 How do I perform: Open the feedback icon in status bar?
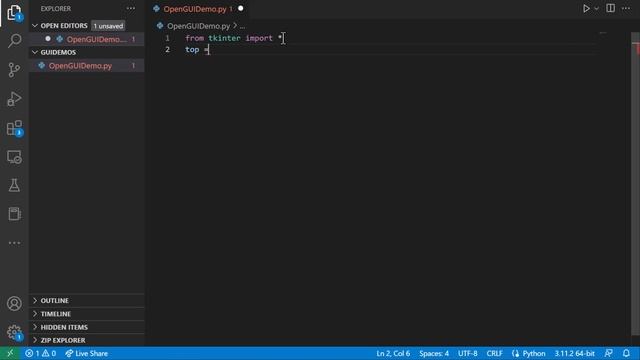pyautogui.click(x=609, y=353)
